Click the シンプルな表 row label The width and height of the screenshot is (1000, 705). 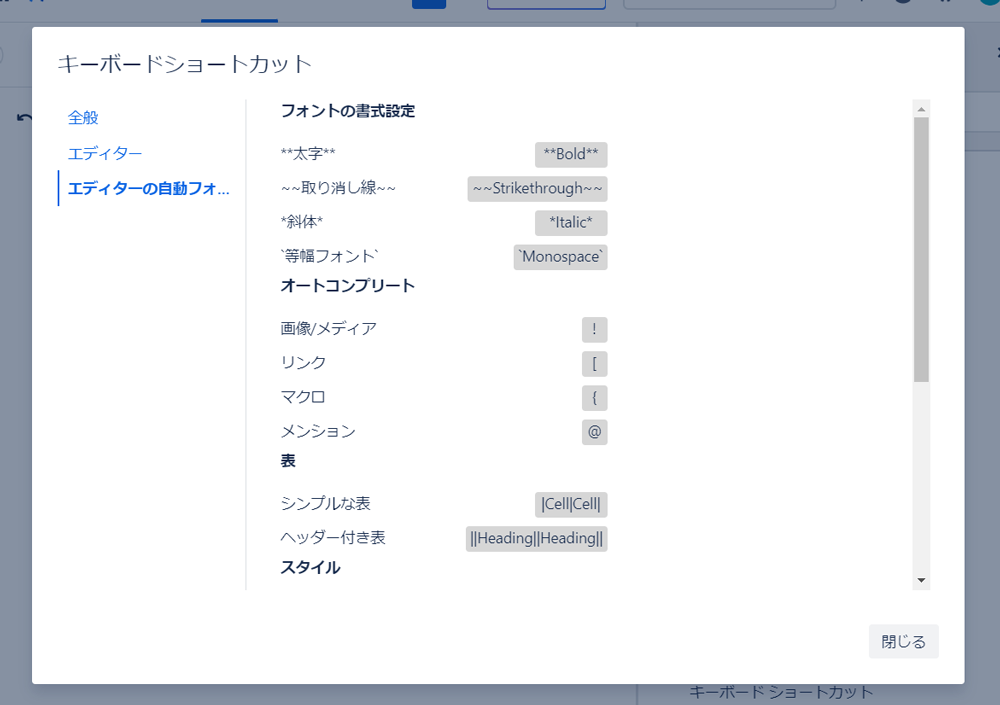(x=326, y=503)
